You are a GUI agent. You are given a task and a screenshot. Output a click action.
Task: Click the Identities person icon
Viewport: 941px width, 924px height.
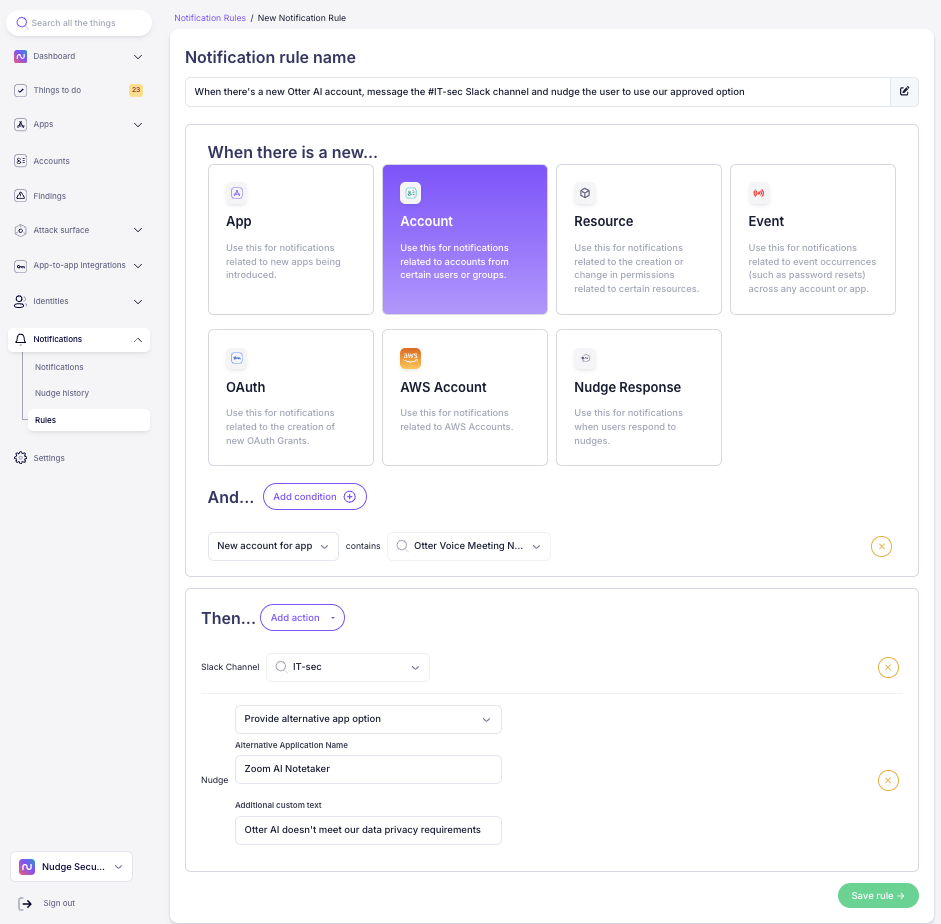[20, 301]
